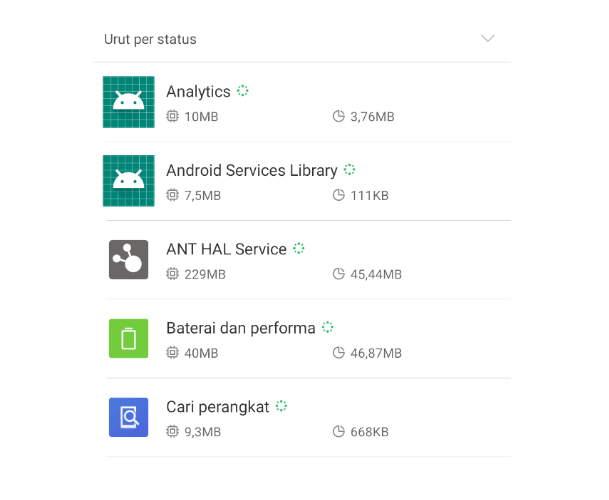Image resolution: width=609 pixels, height=500 pixels.
Task: Expand the Urut per status chevron
Action: 488,38
